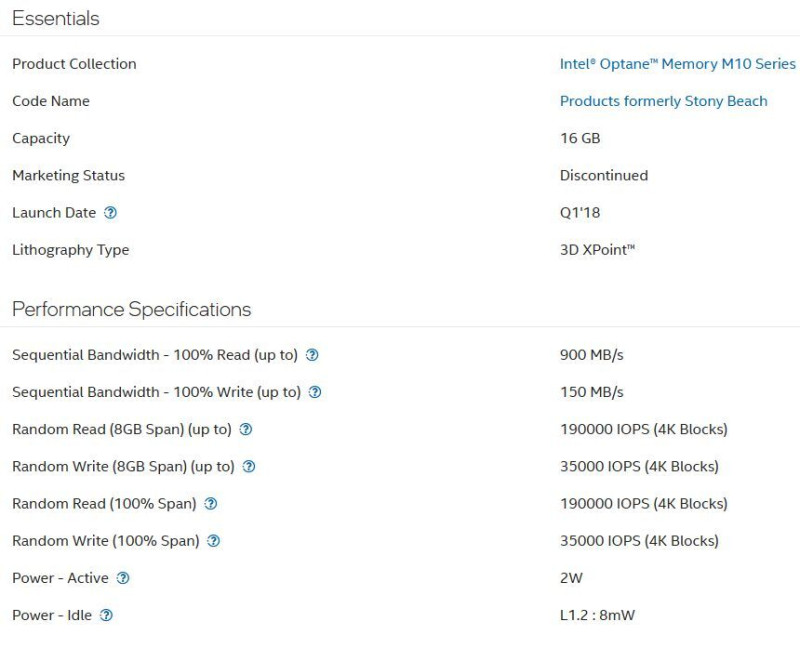Show info for Random Read (8GB Span)
The height and width of the screenshot is (648, 800).
246,429
